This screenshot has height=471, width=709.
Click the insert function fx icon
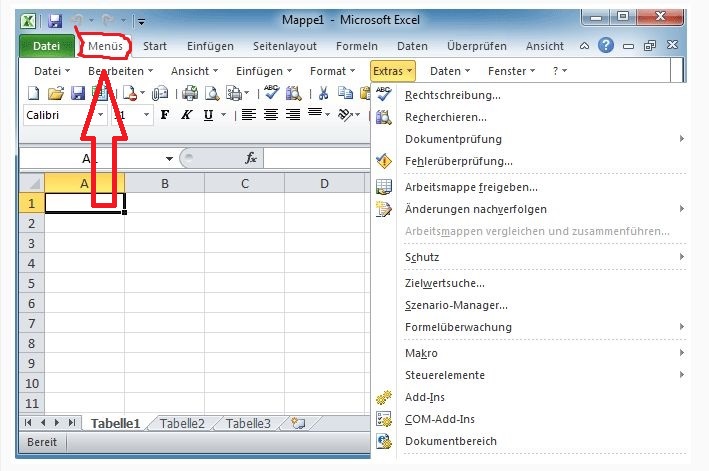click(251, 158)
